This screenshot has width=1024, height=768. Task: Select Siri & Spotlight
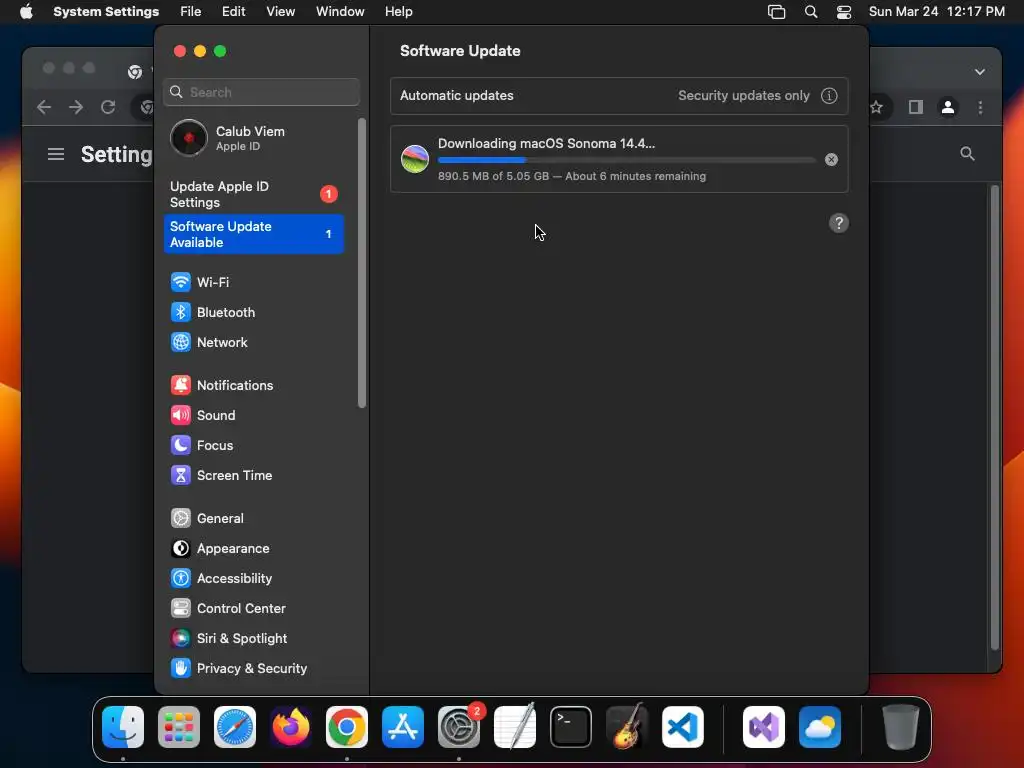point(255,639)
